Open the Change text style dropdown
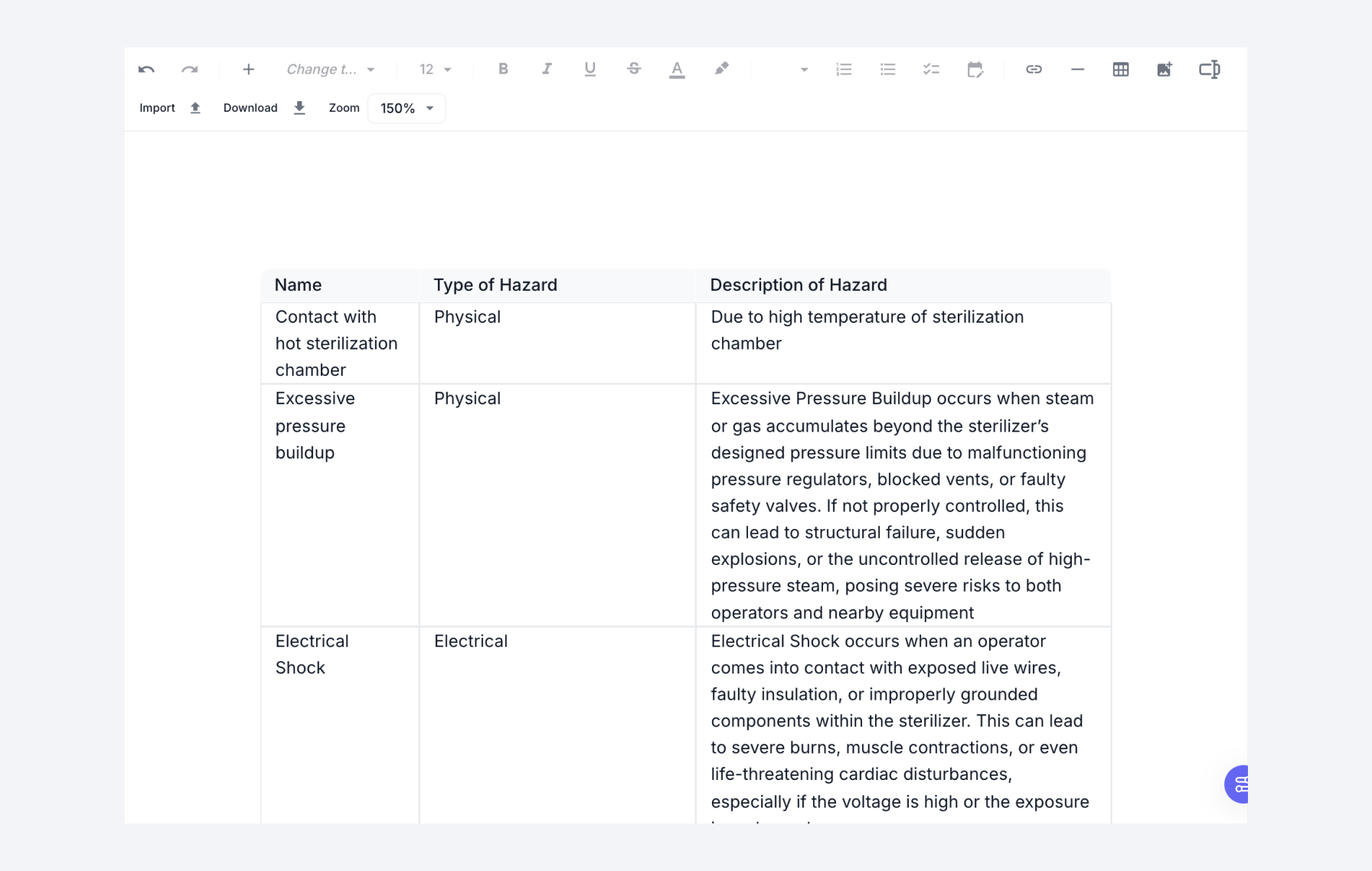Screen dimensions: 1372x871 (330, 70)
